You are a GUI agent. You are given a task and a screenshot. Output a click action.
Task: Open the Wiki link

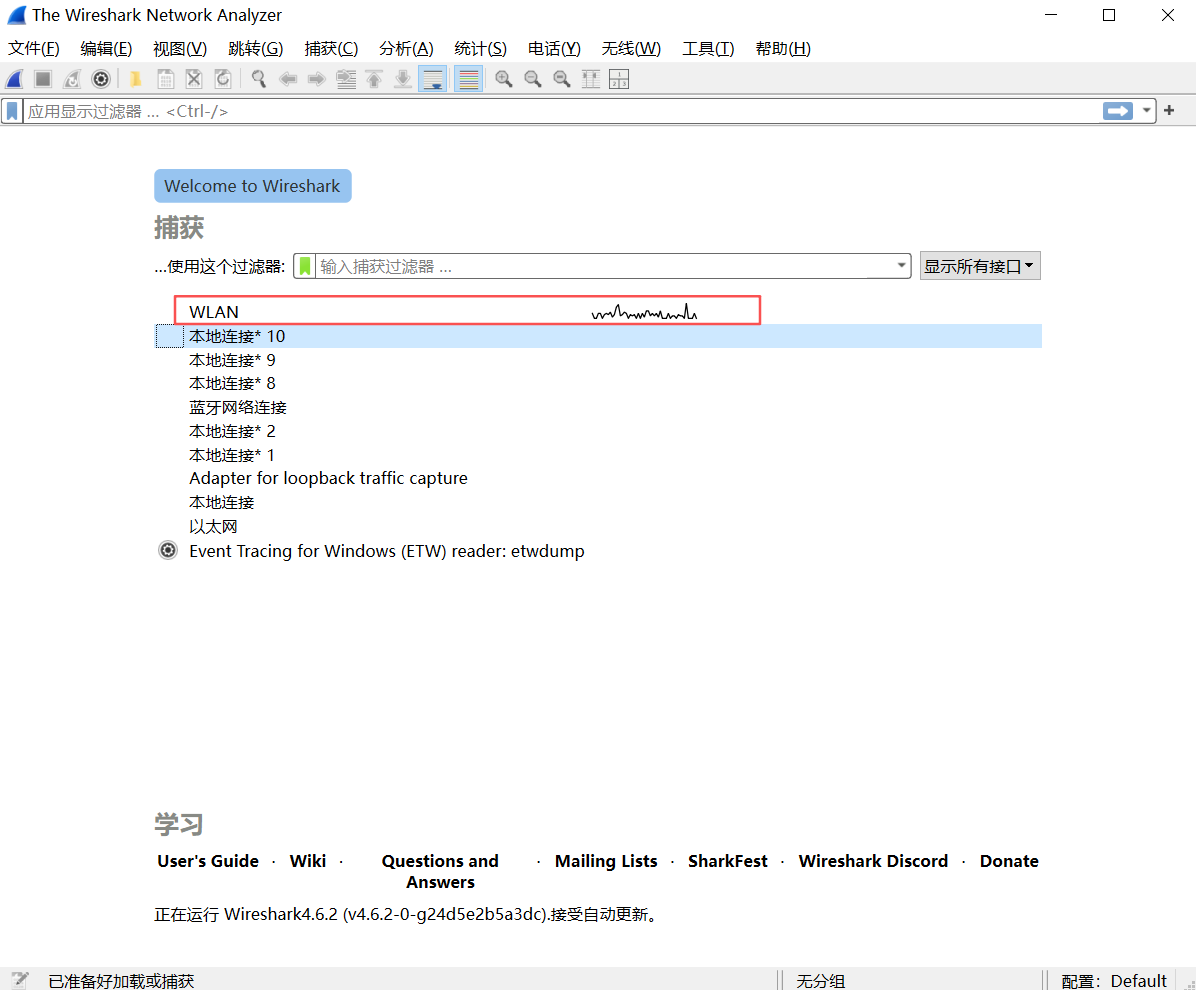pyautogui.click(x=307, y=861)
